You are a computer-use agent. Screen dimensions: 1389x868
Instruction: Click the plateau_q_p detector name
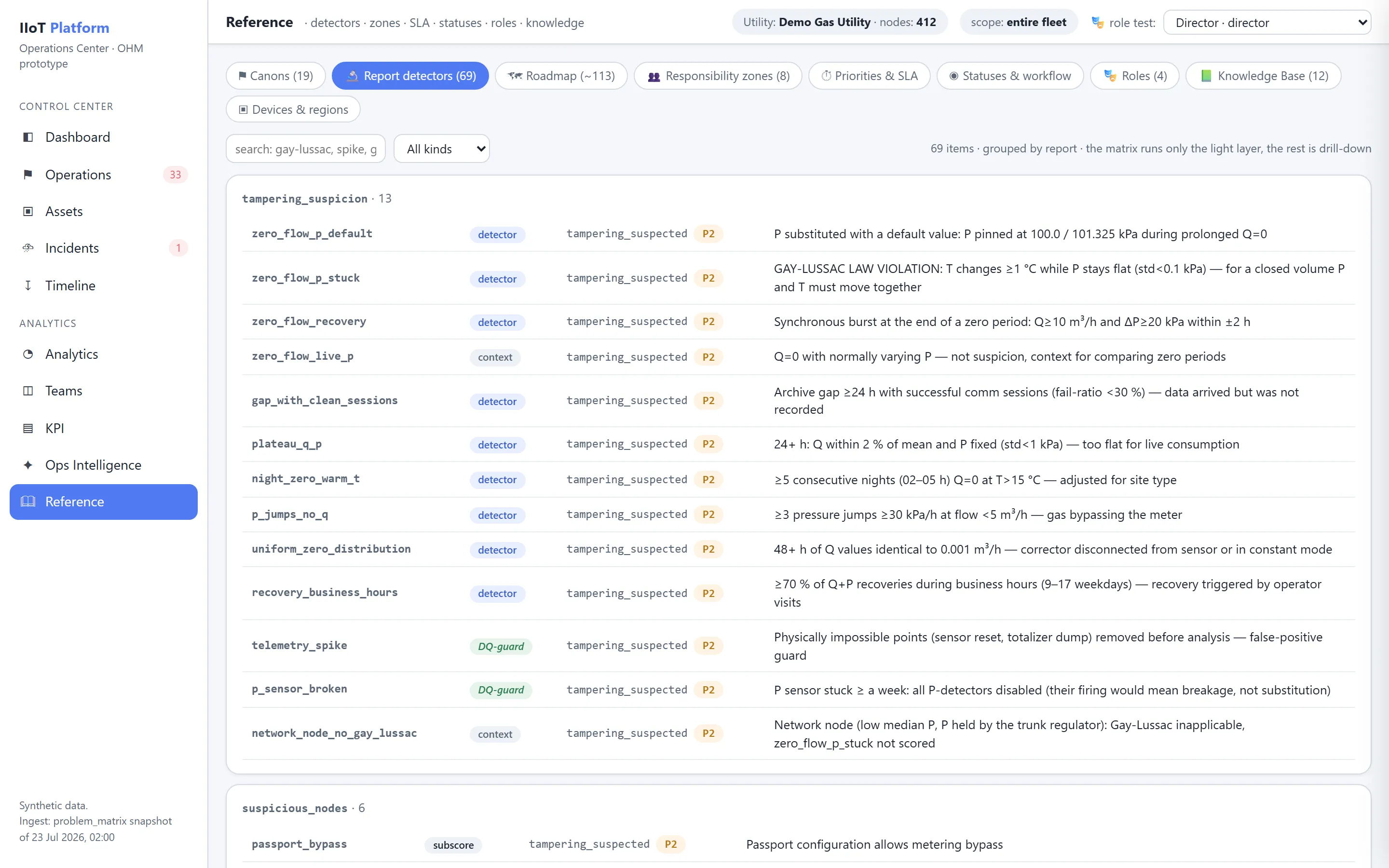tap(287, 444)
